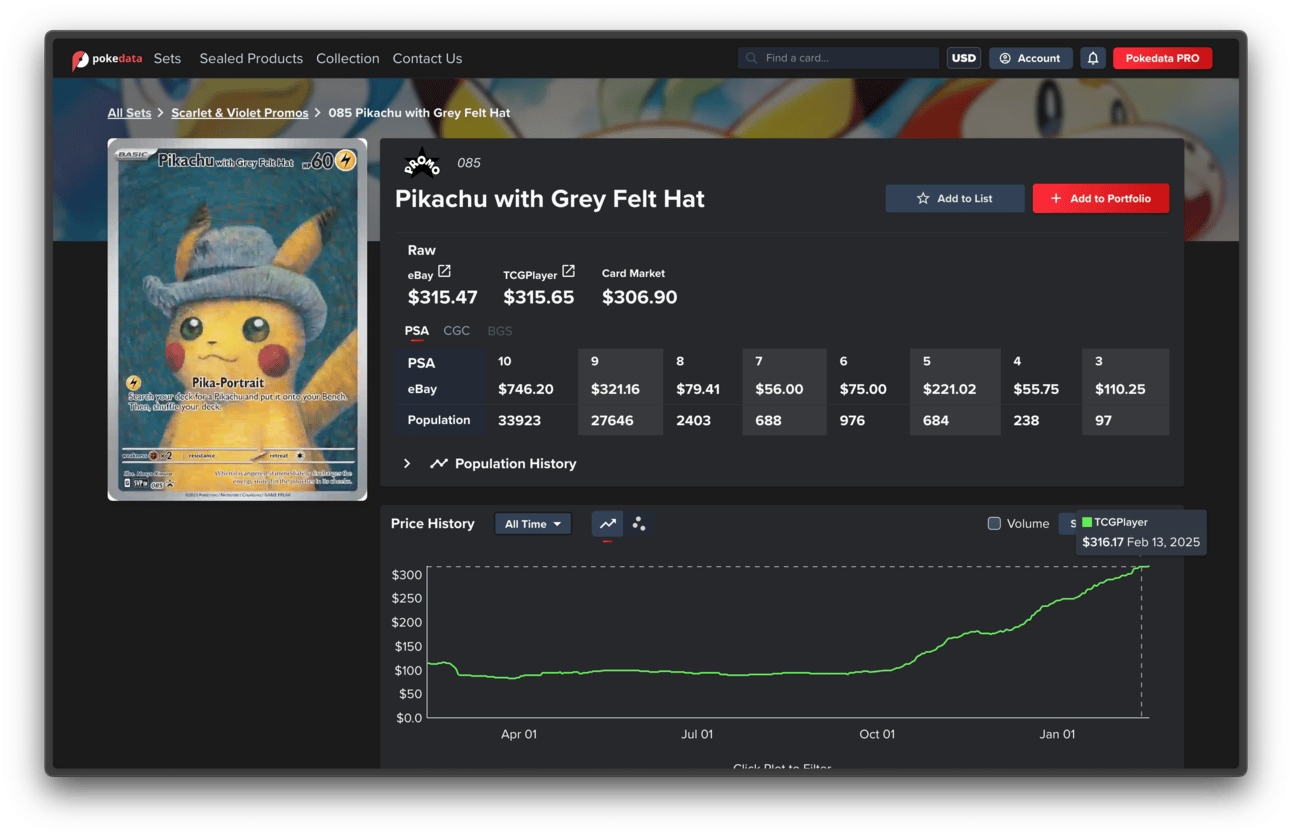Open Sealed Products page
Image resolution: width=1292 pixels, height=836 pixels.
251,59
